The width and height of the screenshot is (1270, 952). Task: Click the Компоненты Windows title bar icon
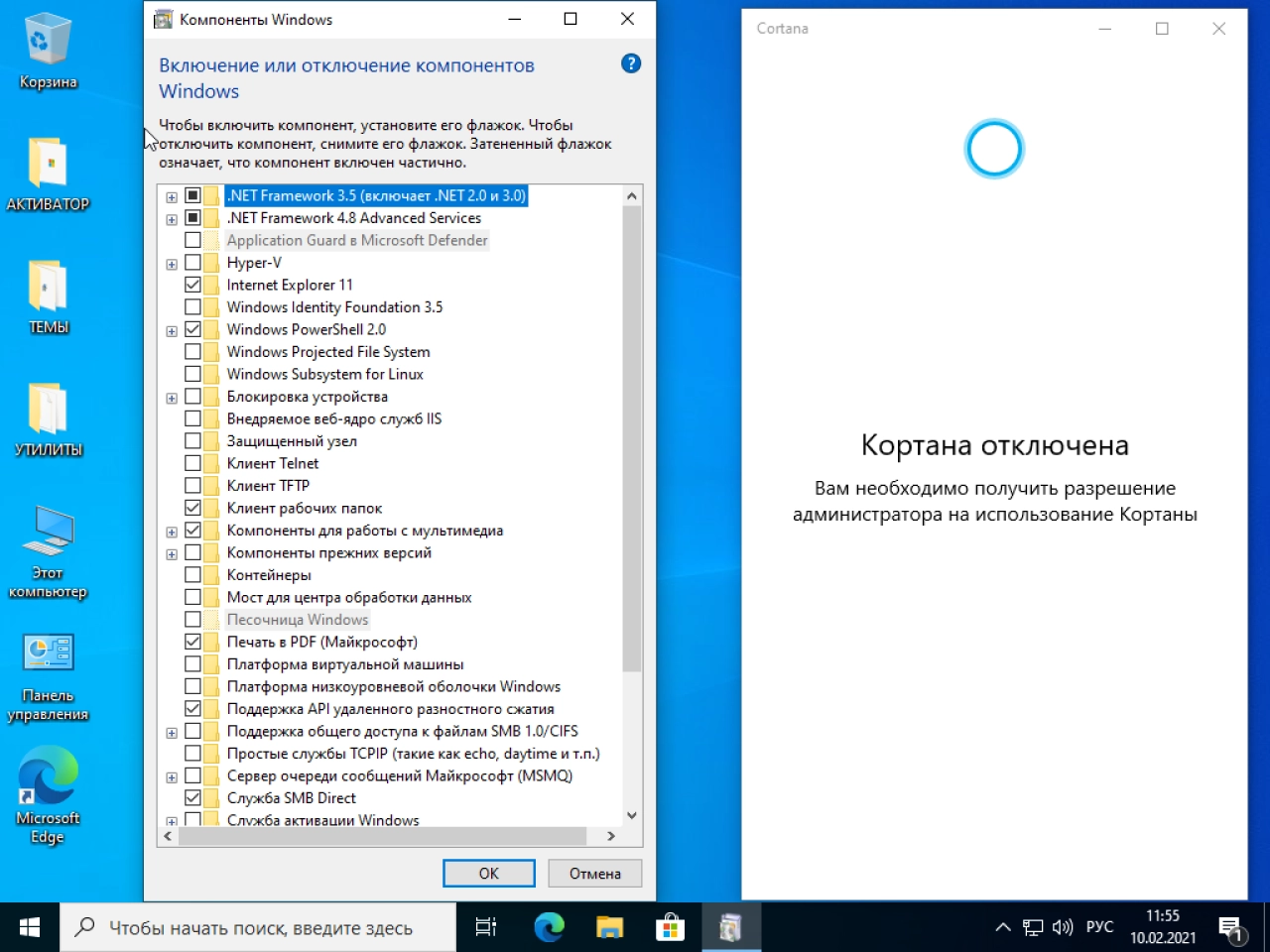[163, 19]
